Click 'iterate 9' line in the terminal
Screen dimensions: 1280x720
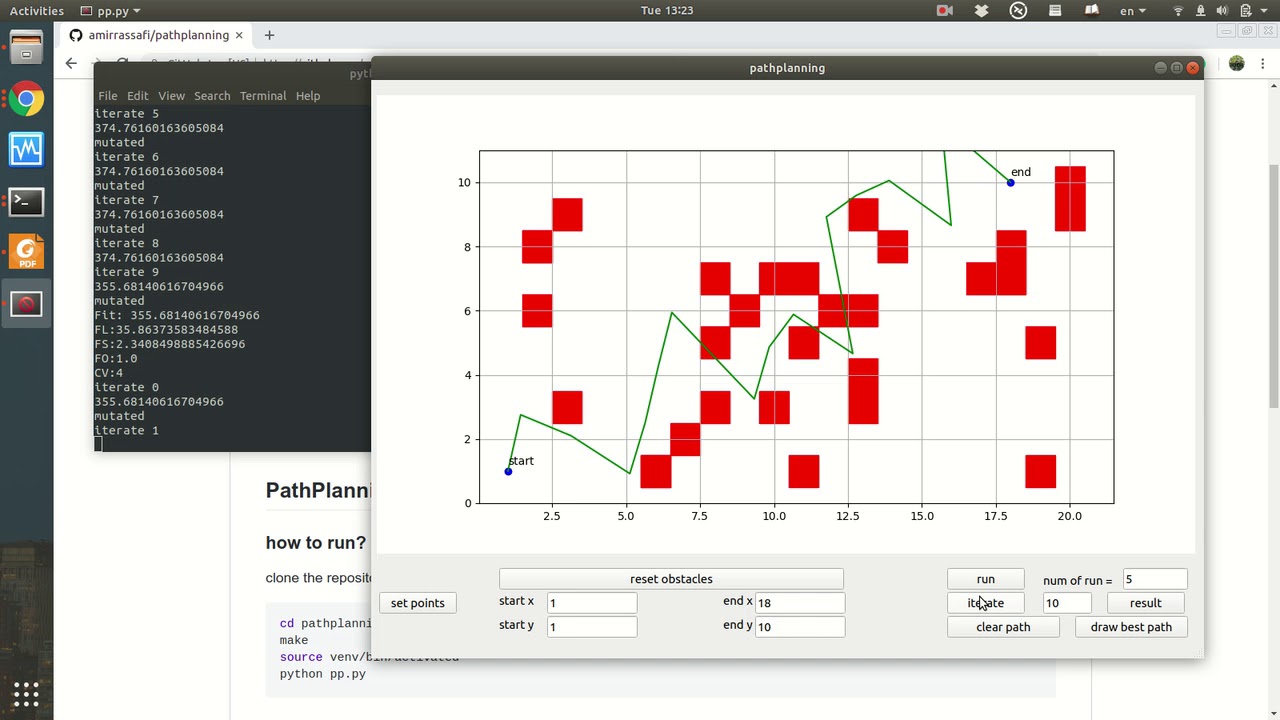[127, 272]
